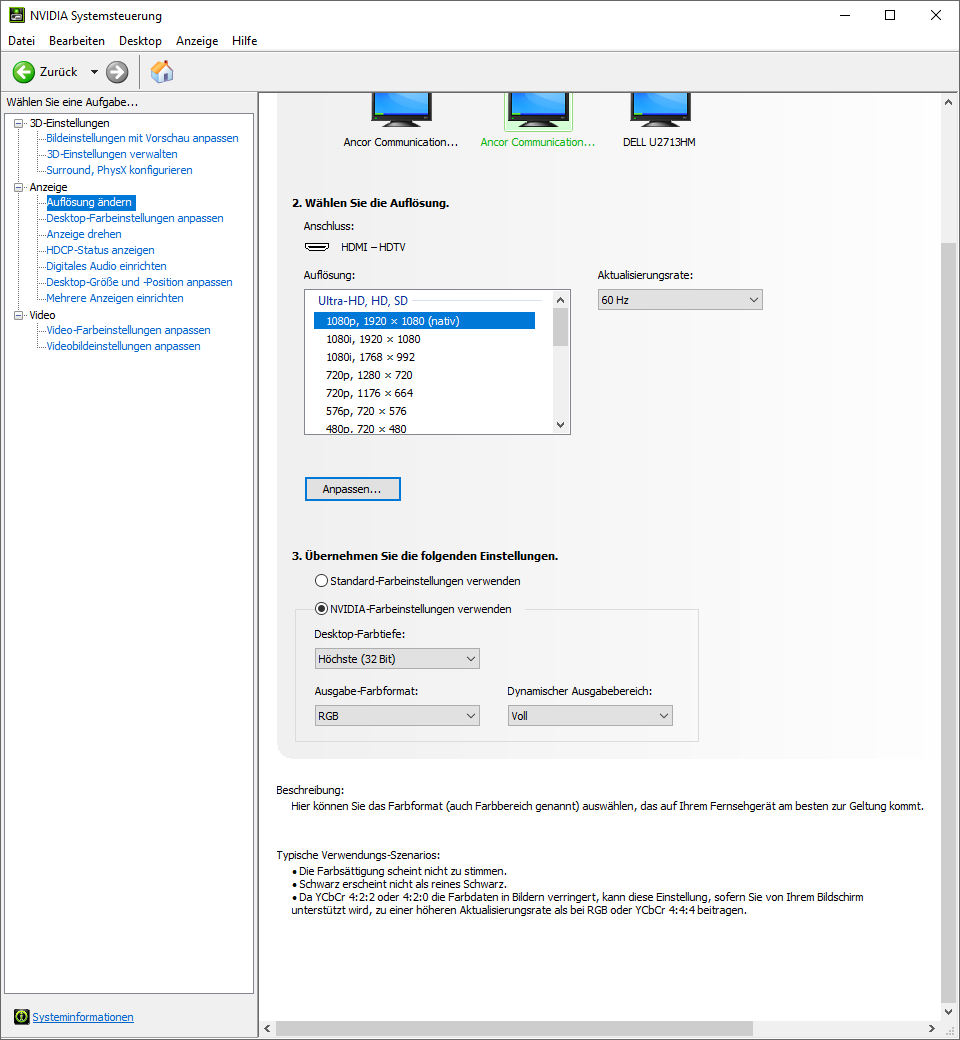Click the main pane scroll down arrow
The image size is (960, 1040).
[x=949, y=1011]
